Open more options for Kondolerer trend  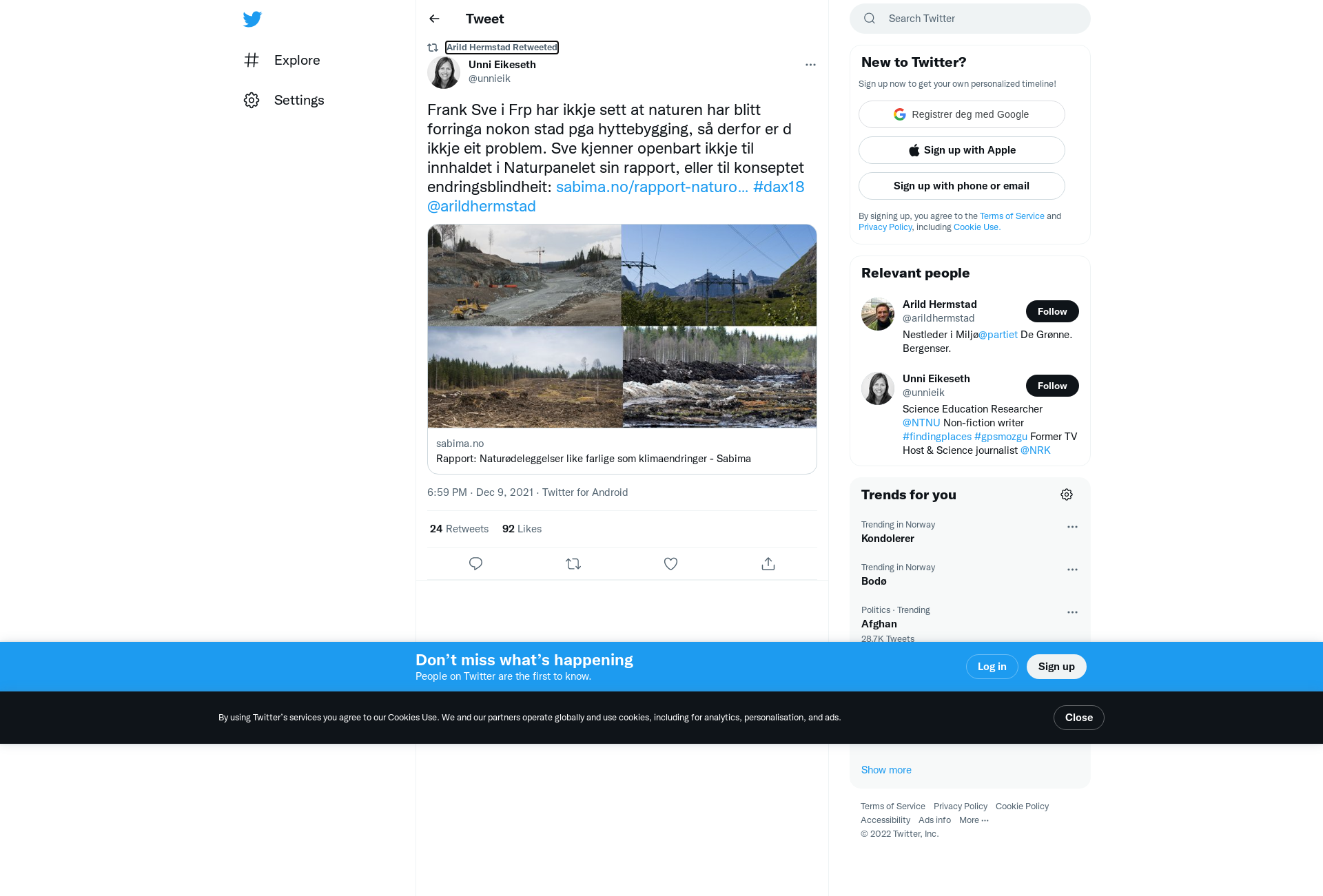[x=1072, y=527]
